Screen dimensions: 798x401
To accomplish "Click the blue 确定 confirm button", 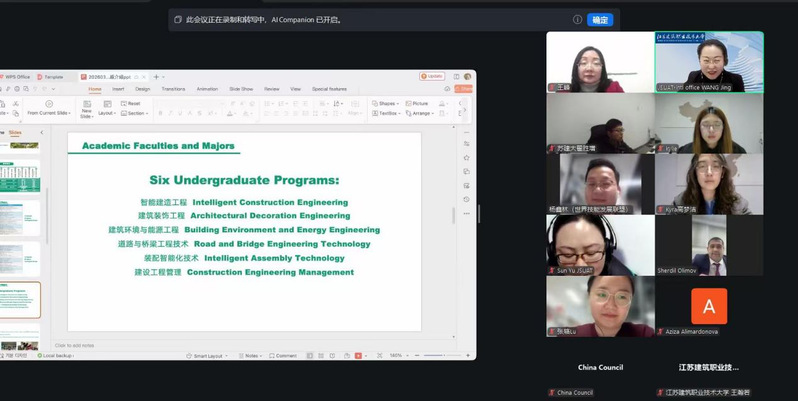I will click(600, 19).
